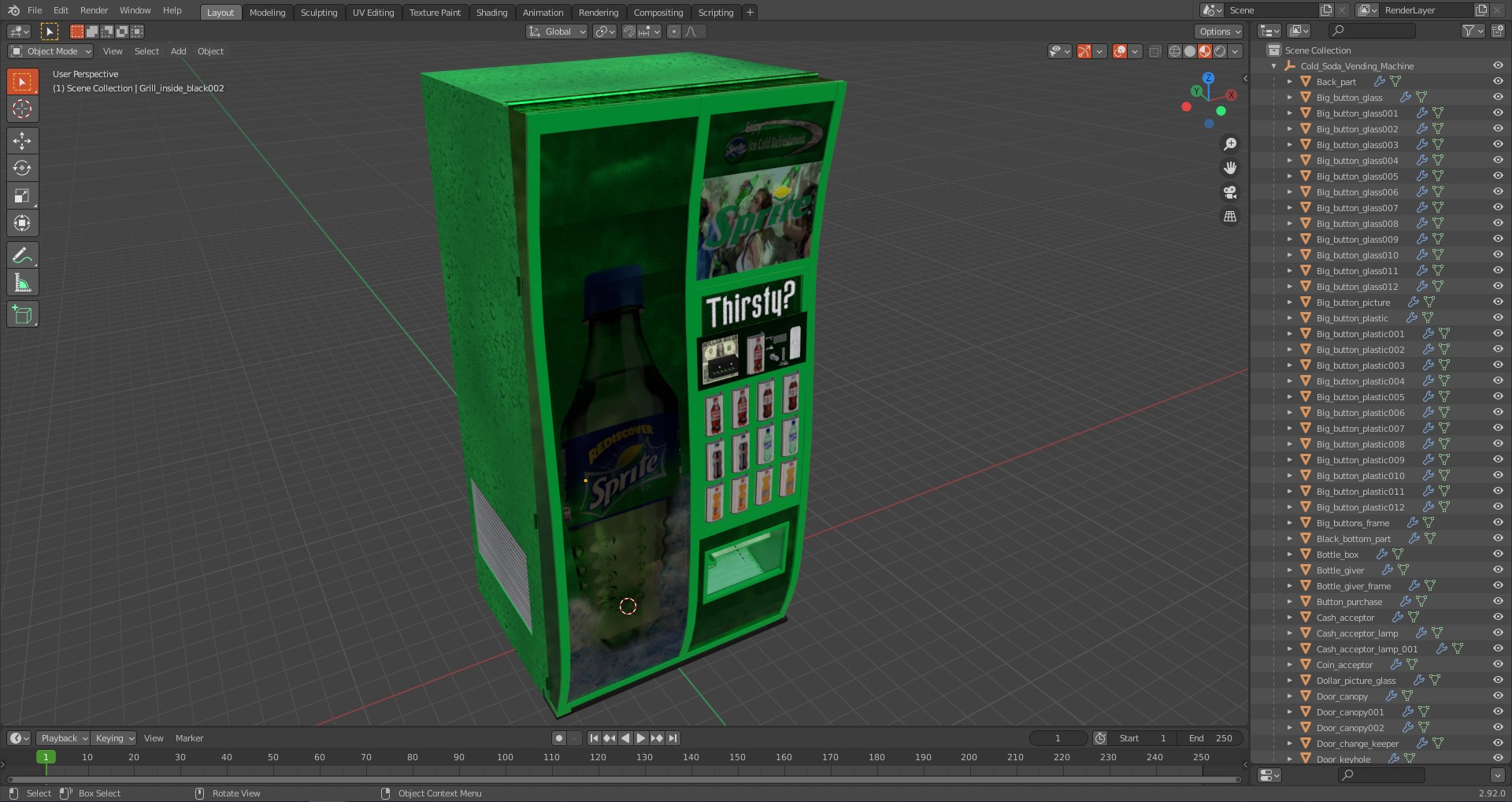
Task: Click the timeline playhead marker at frame 1
Action: point(46,757)
